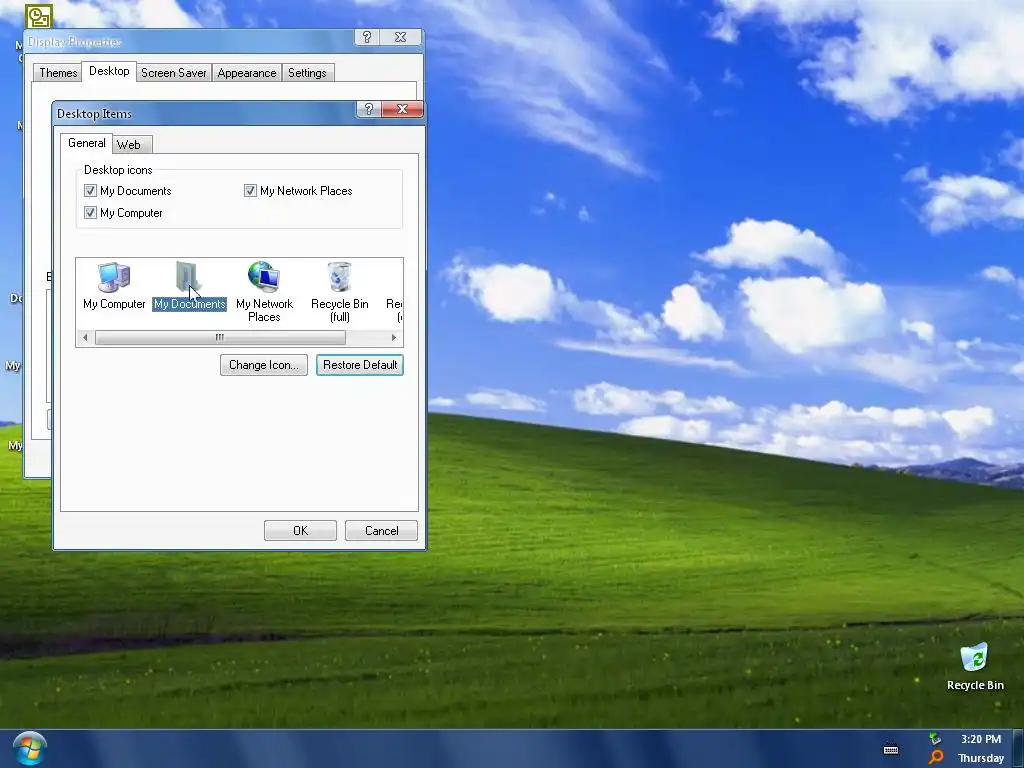The width and height of the screenshot is (1024, 768).
Task: Click the icon list right scroll arrow
Action: coord(394,338)
